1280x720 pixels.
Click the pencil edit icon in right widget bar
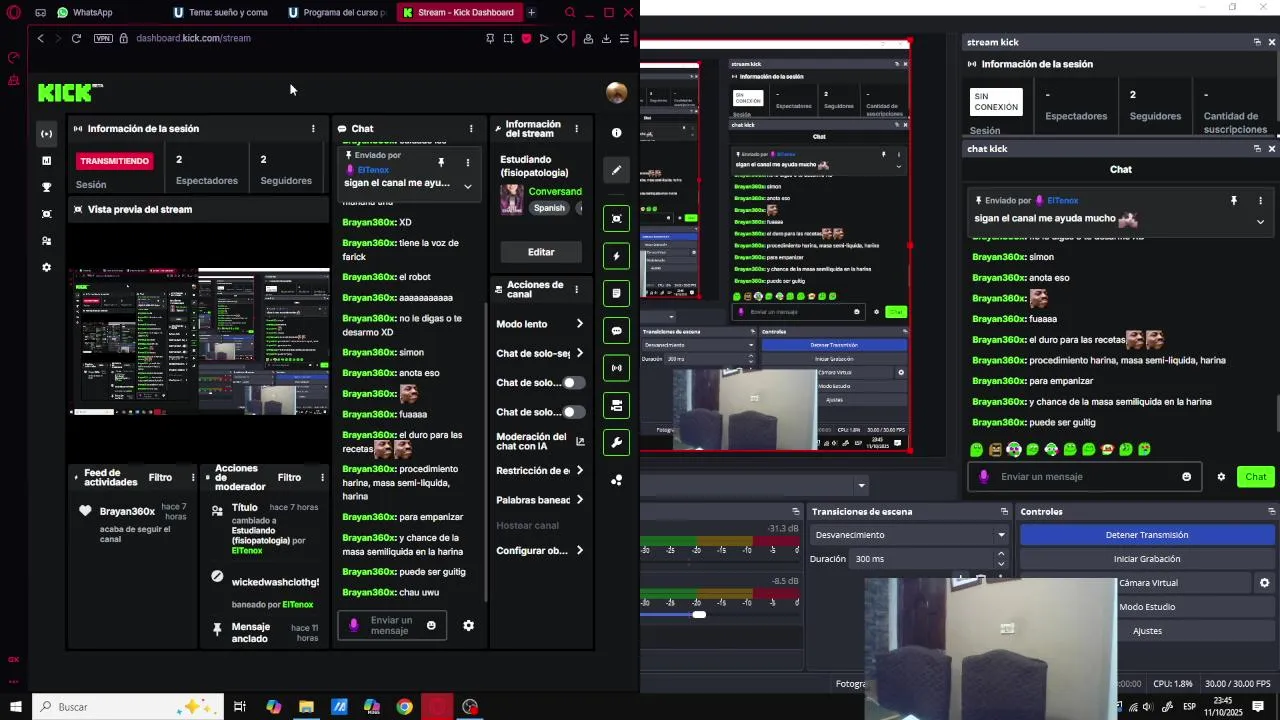coord(616,170)
